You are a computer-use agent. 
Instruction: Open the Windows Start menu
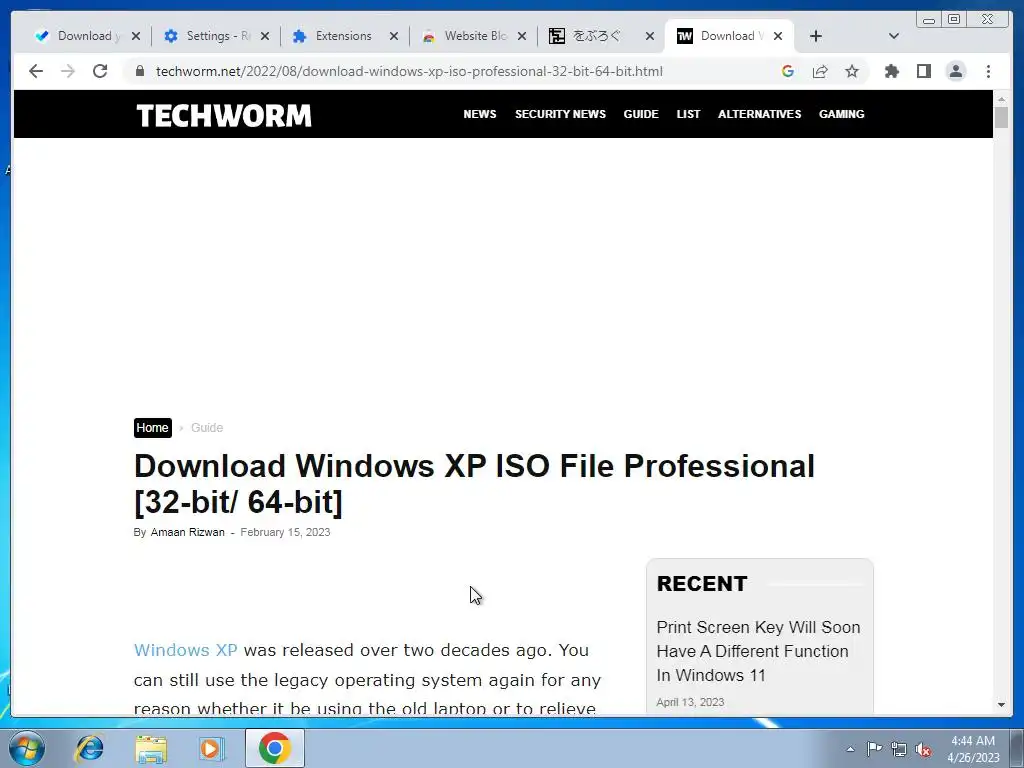pos(27,748)
